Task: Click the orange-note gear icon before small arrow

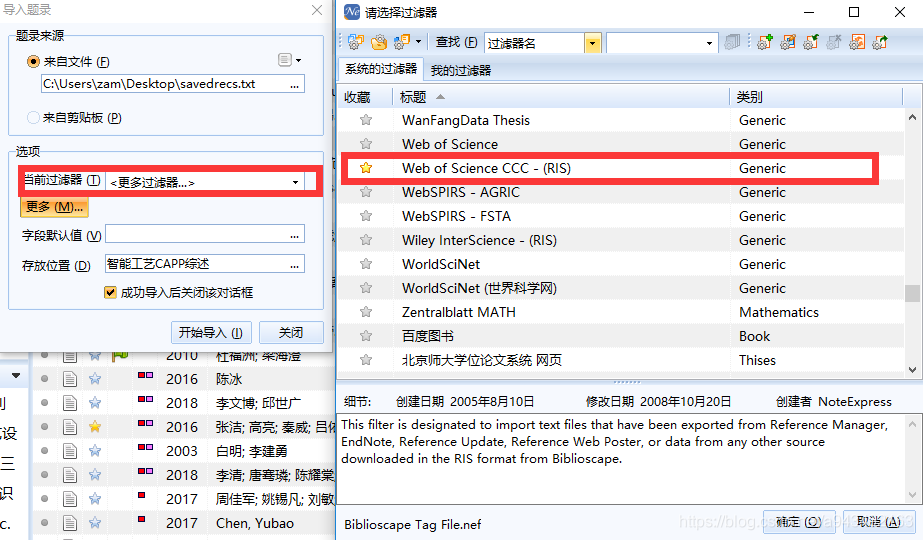Action: 402,42
